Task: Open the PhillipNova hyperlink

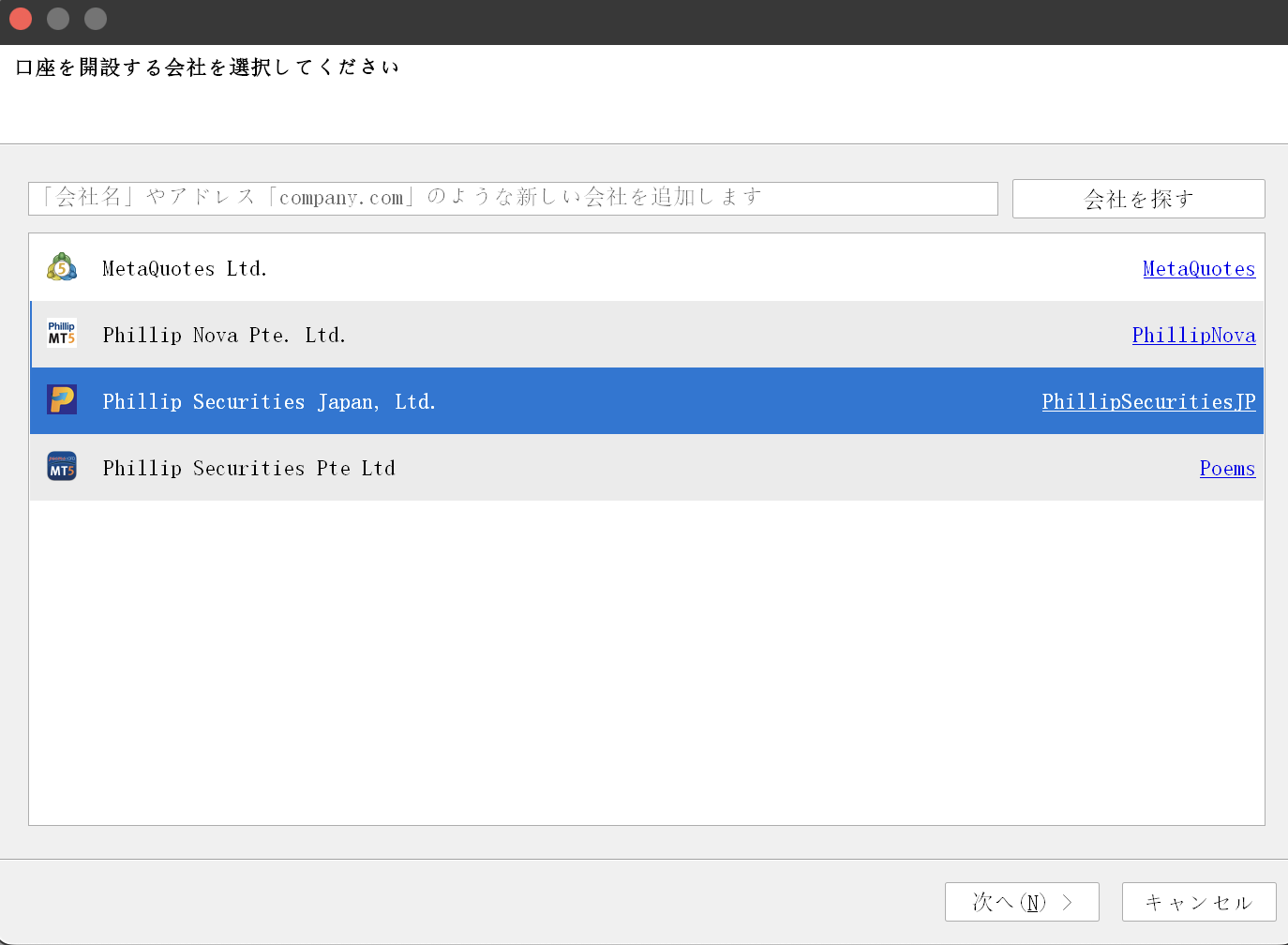Action: [x=1193, y=336]
